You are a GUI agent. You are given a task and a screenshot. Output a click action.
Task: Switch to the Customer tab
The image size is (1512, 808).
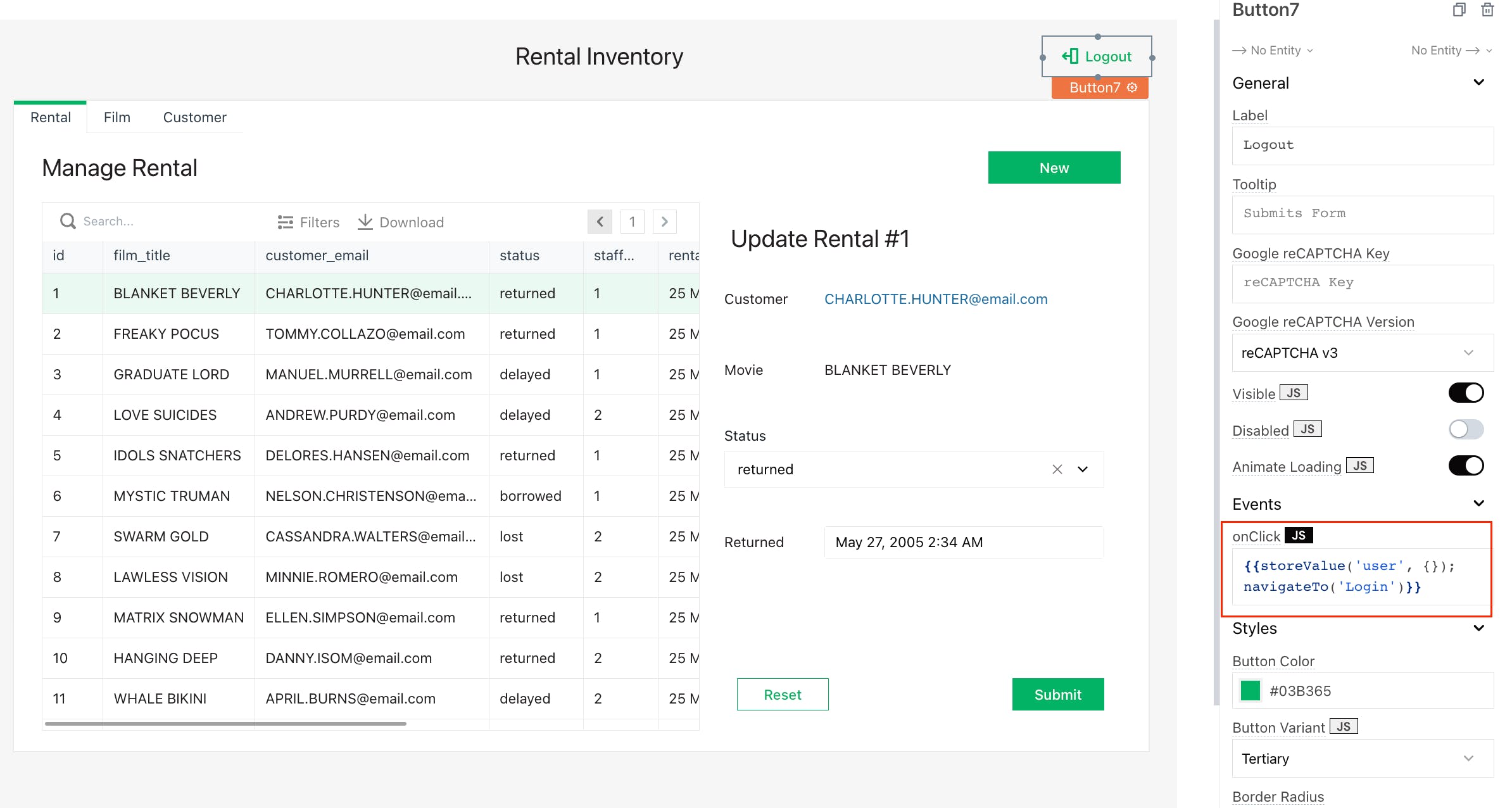click(194, 117)
